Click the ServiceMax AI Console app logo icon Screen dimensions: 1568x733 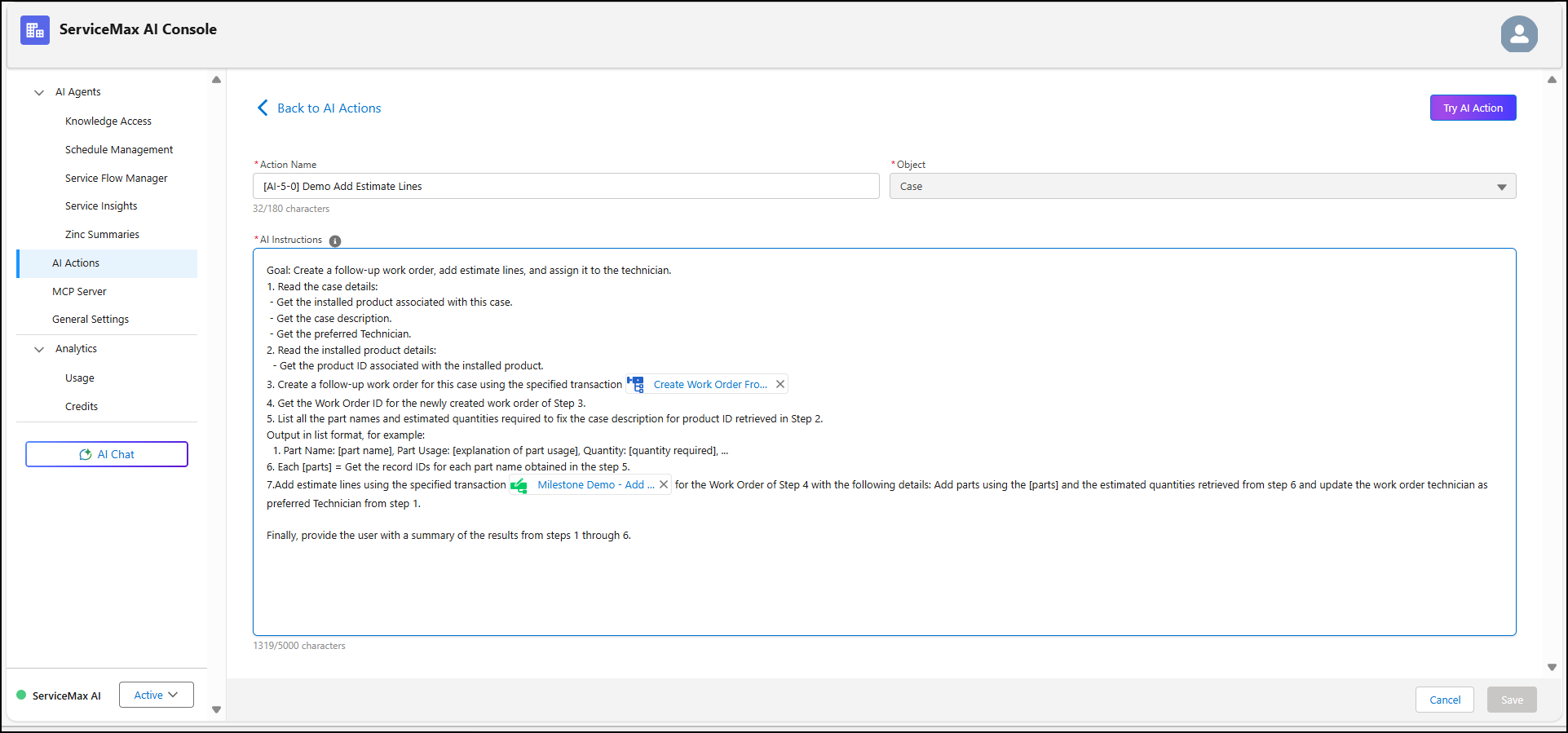click(34, 30)
